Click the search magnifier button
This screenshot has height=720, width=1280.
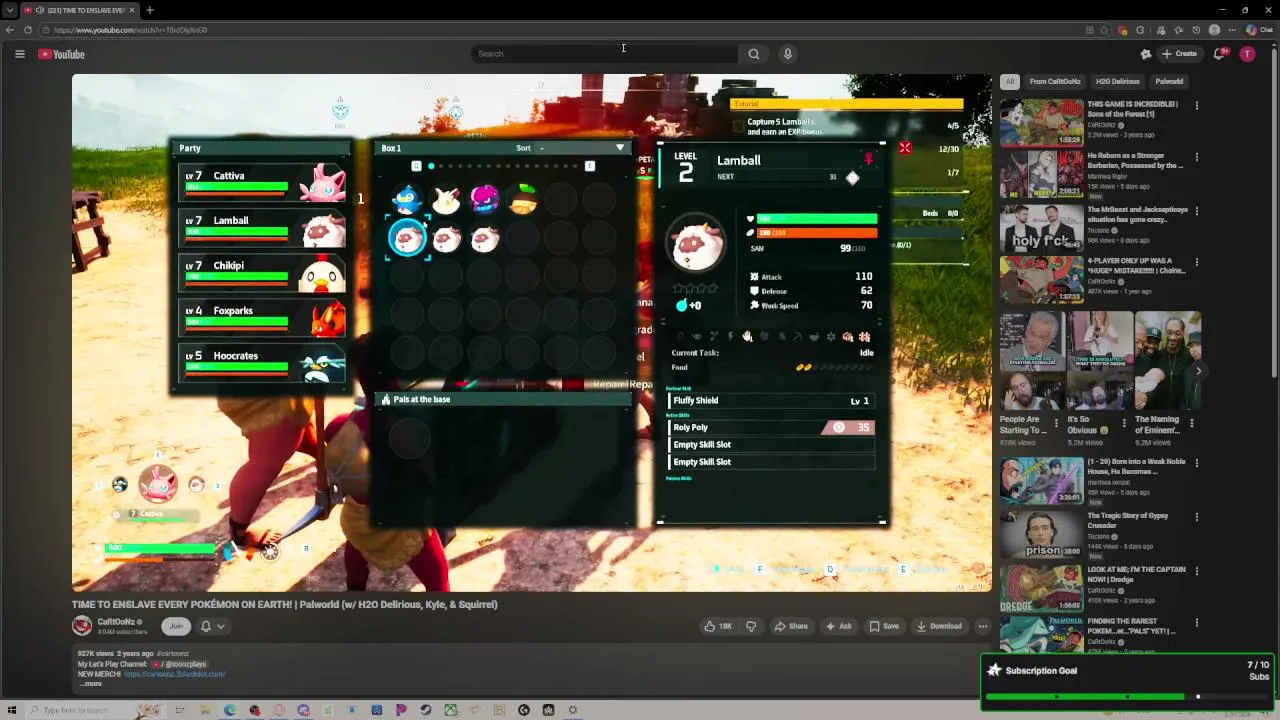pos(754,54)
